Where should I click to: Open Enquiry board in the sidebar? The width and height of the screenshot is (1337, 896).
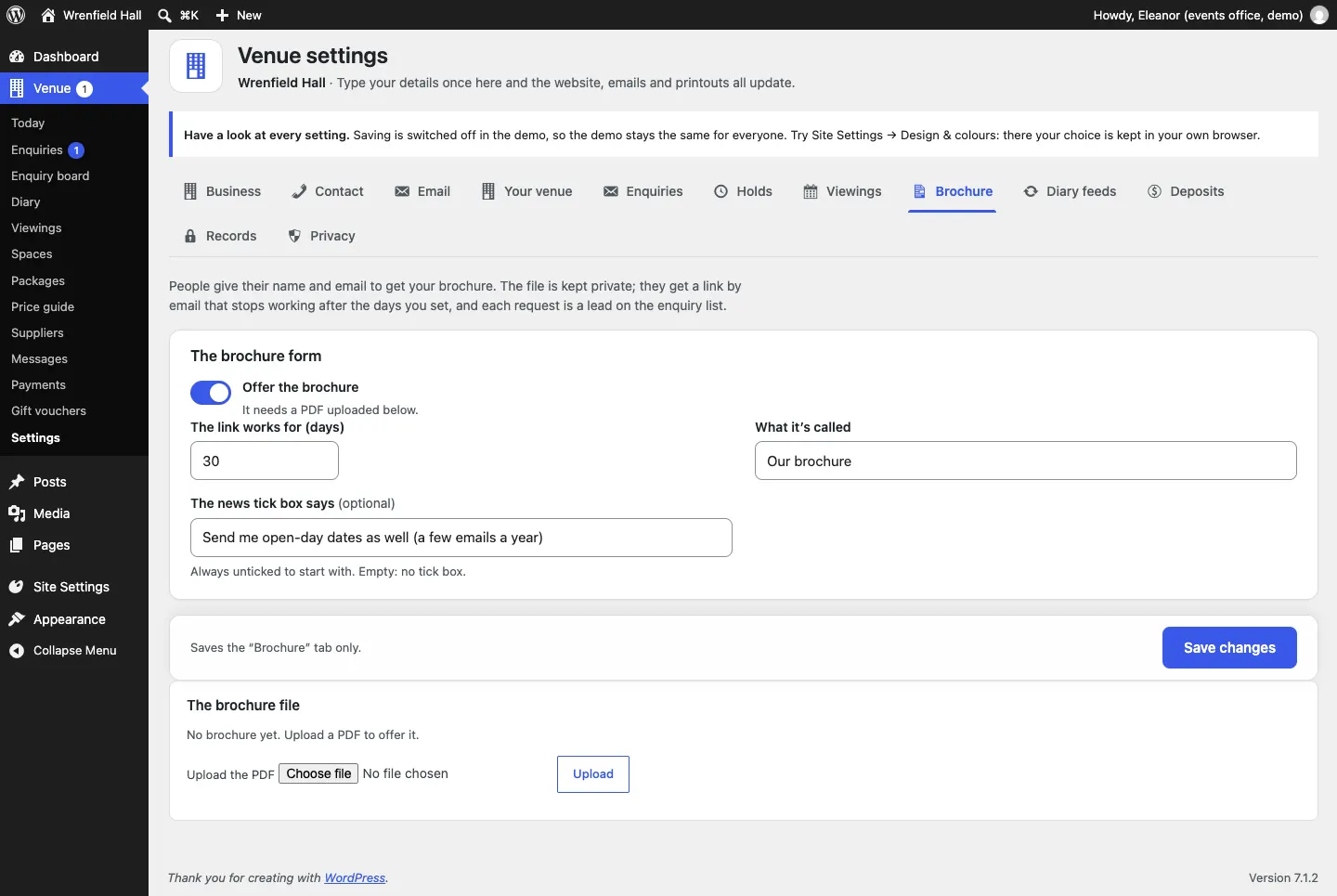click(50, 175)
